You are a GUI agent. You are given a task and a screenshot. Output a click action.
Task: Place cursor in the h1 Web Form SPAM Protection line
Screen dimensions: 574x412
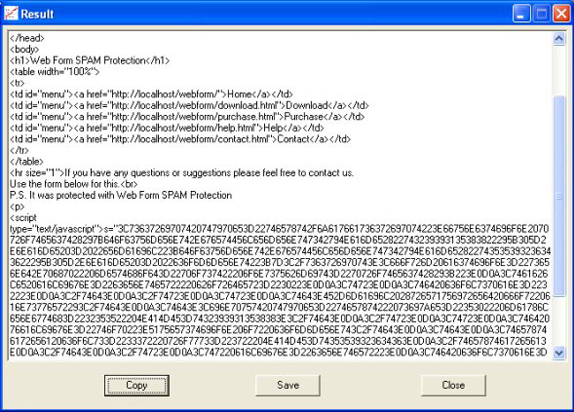coord(90,60)
